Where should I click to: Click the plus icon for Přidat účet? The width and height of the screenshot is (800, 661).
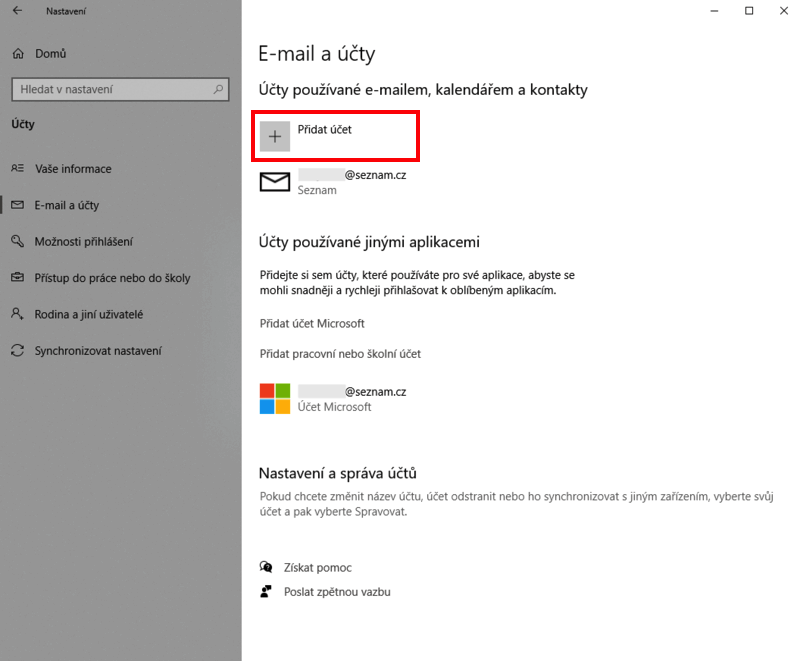[x=275, y=136]
